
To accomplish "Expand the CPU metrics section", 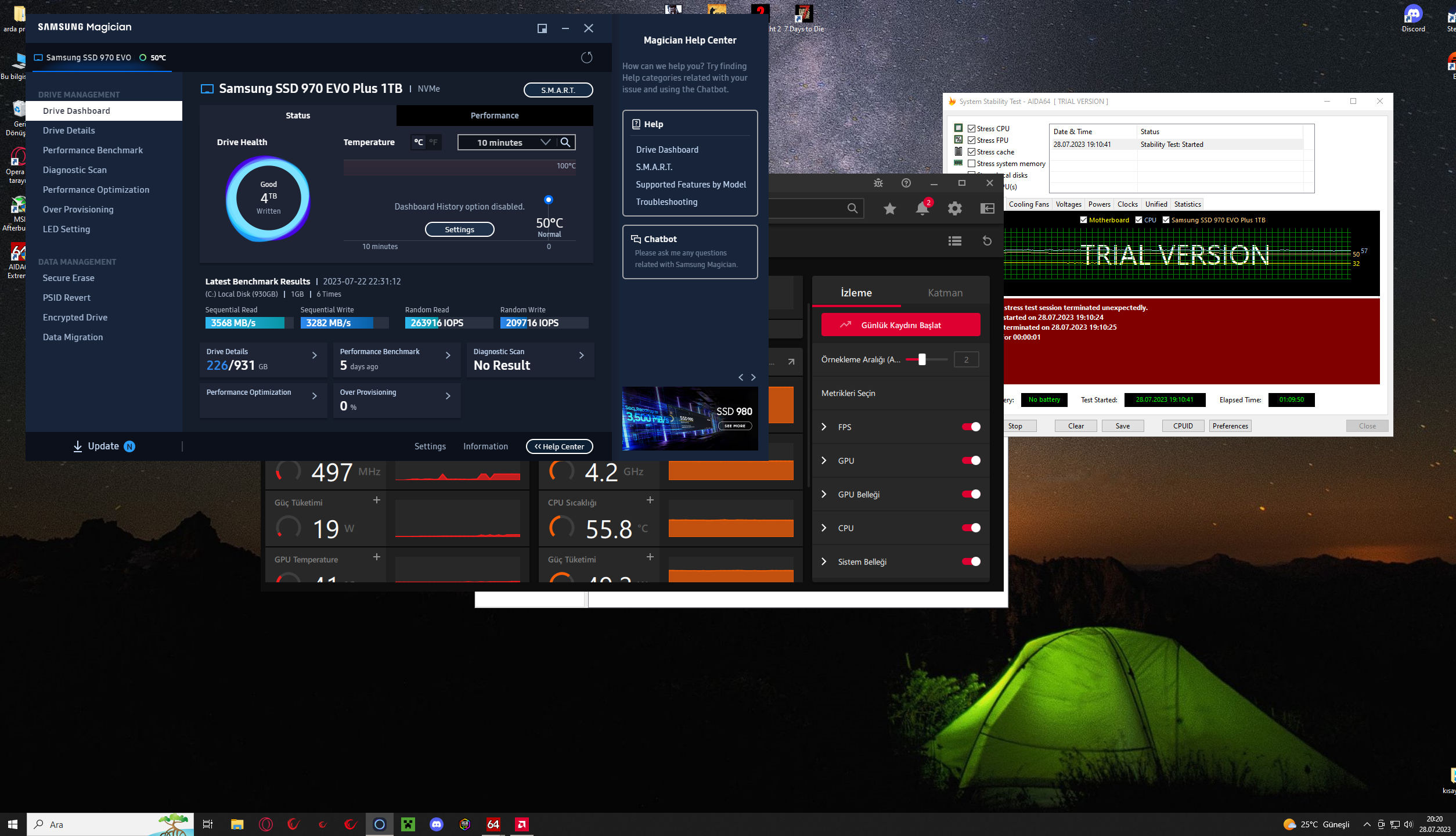I will click(824, 528).
